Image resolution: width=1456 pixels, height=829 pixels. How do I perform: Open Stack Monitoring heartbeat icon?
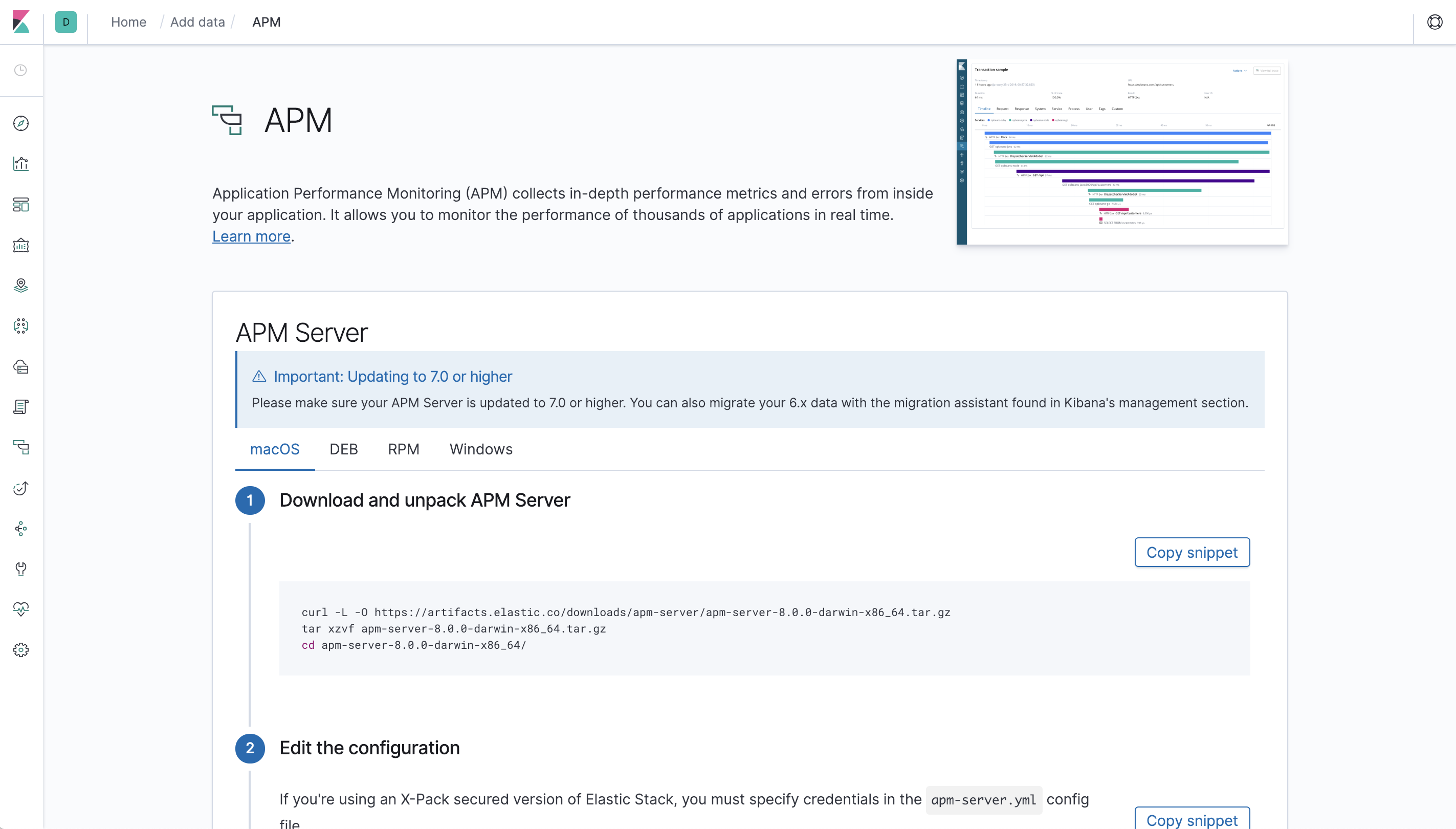tap(21, 608)
